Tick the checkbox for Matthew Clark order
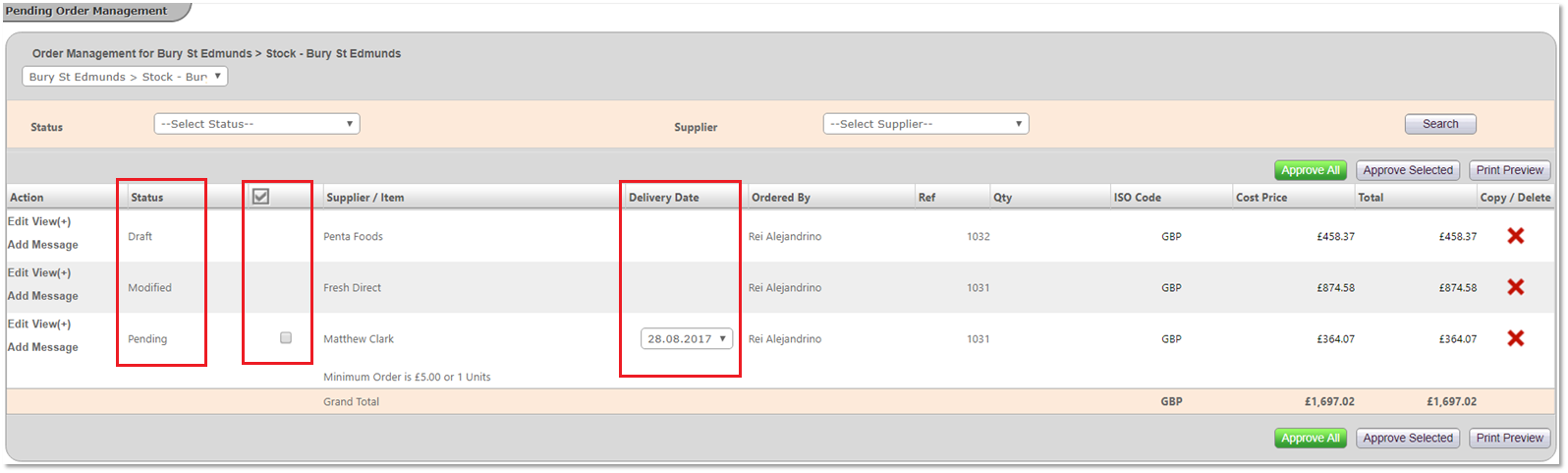The image size is (1568, 473). pyautogui.click(x=286, y=338)
